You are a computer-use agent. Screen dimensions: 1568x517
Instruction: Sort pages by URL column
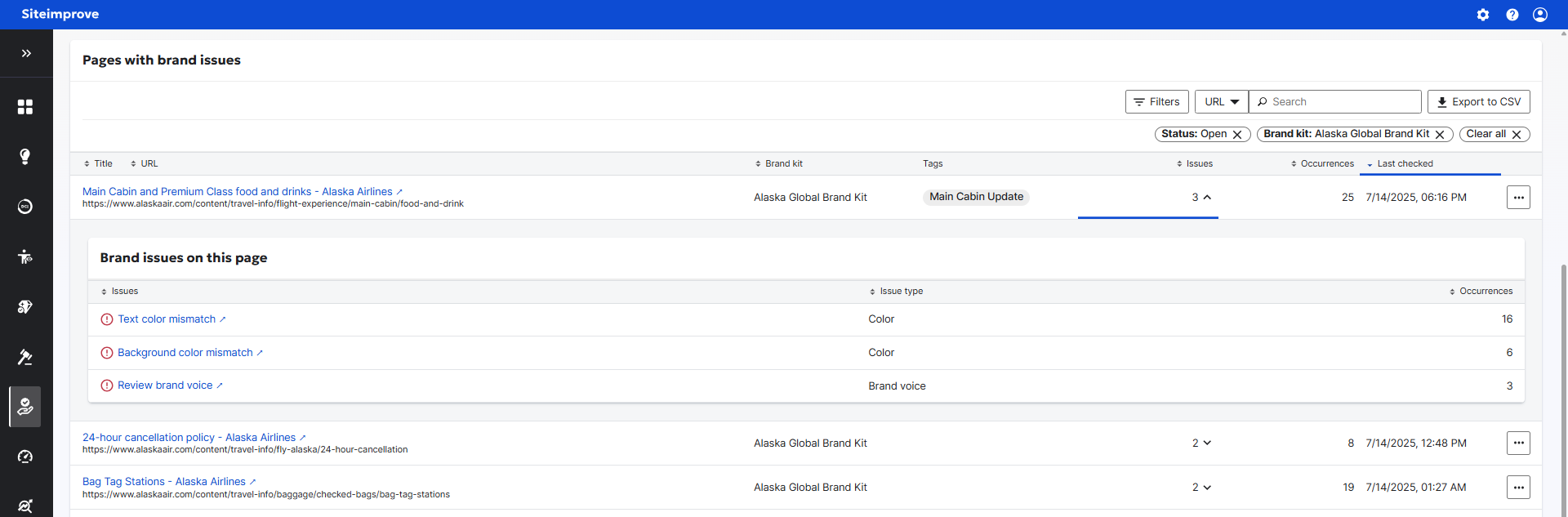click(145, 164)
